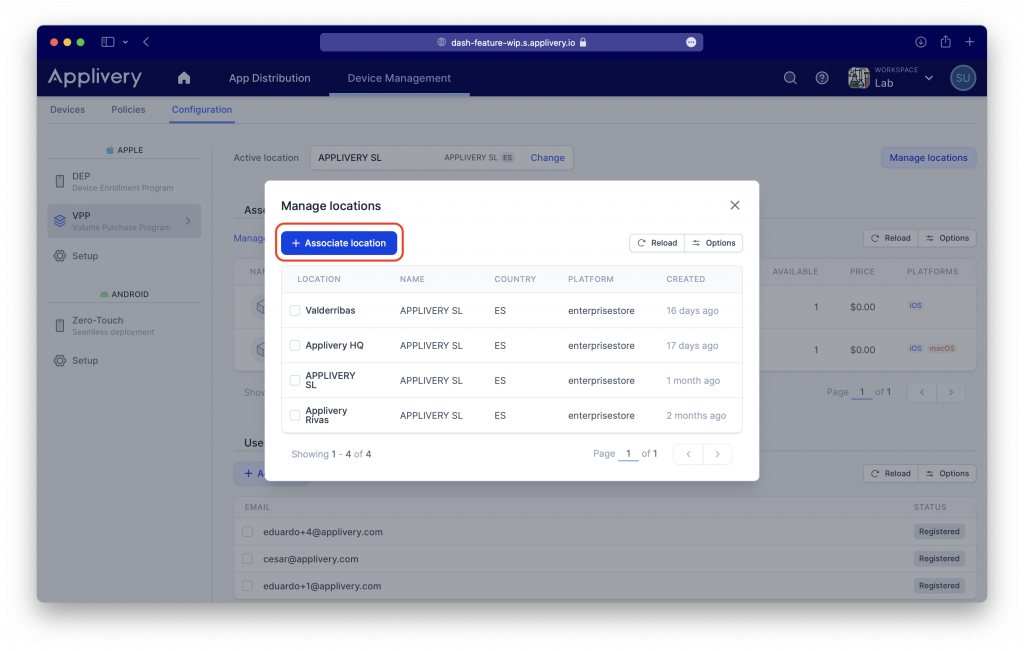
Task: Click the browser share icon
Action: pos(946,42)
